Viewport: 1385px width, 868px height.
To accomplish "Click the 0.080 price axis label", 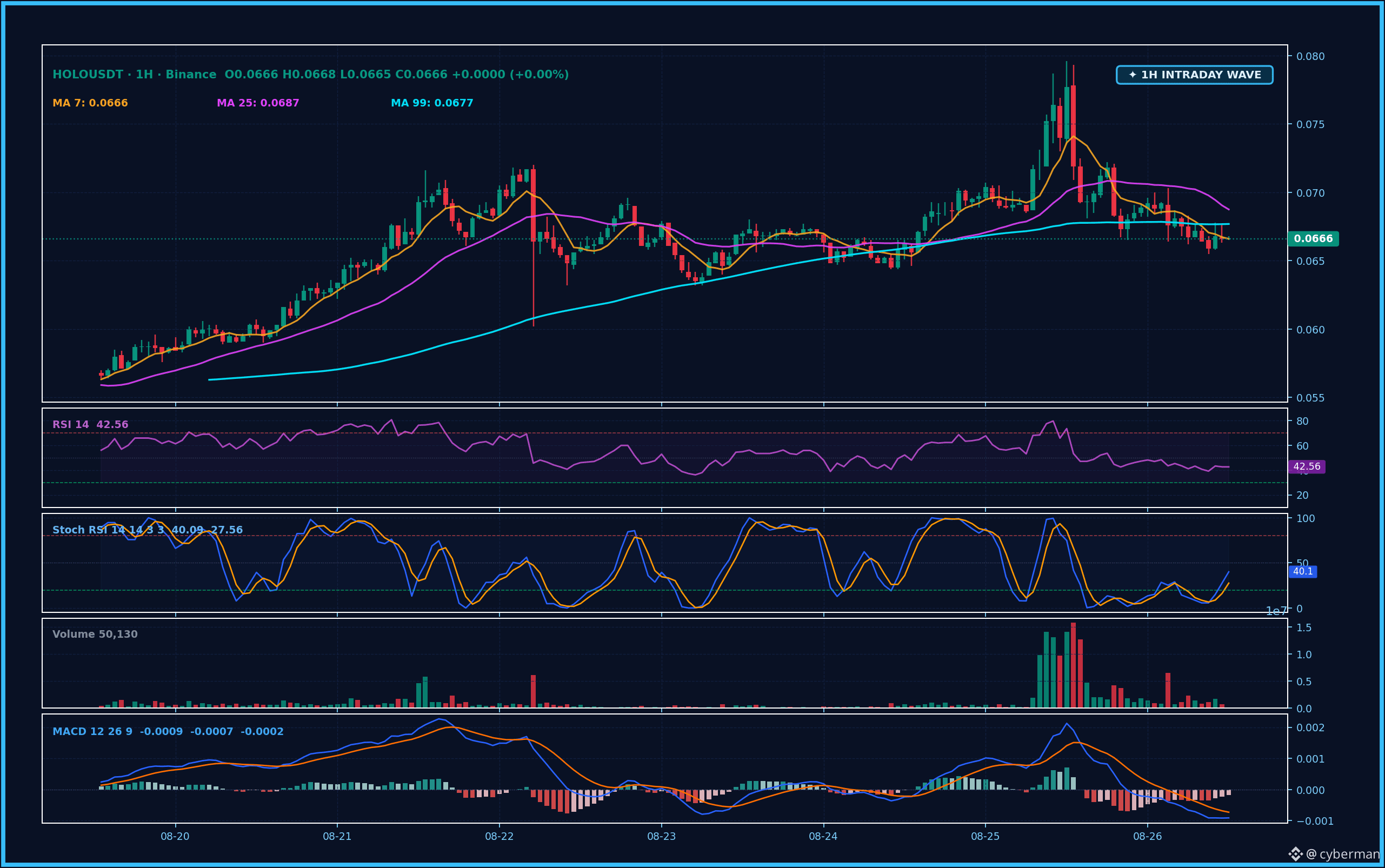I will point(1311,56).
